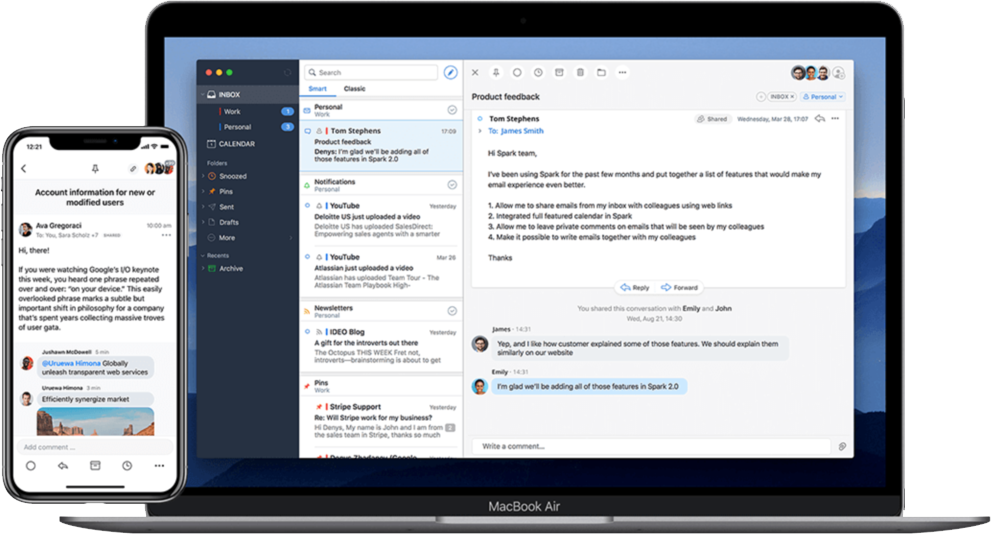Toggle the unread dot on Atlassian YouTube email
991x534 pixels.
coord(308,257)
